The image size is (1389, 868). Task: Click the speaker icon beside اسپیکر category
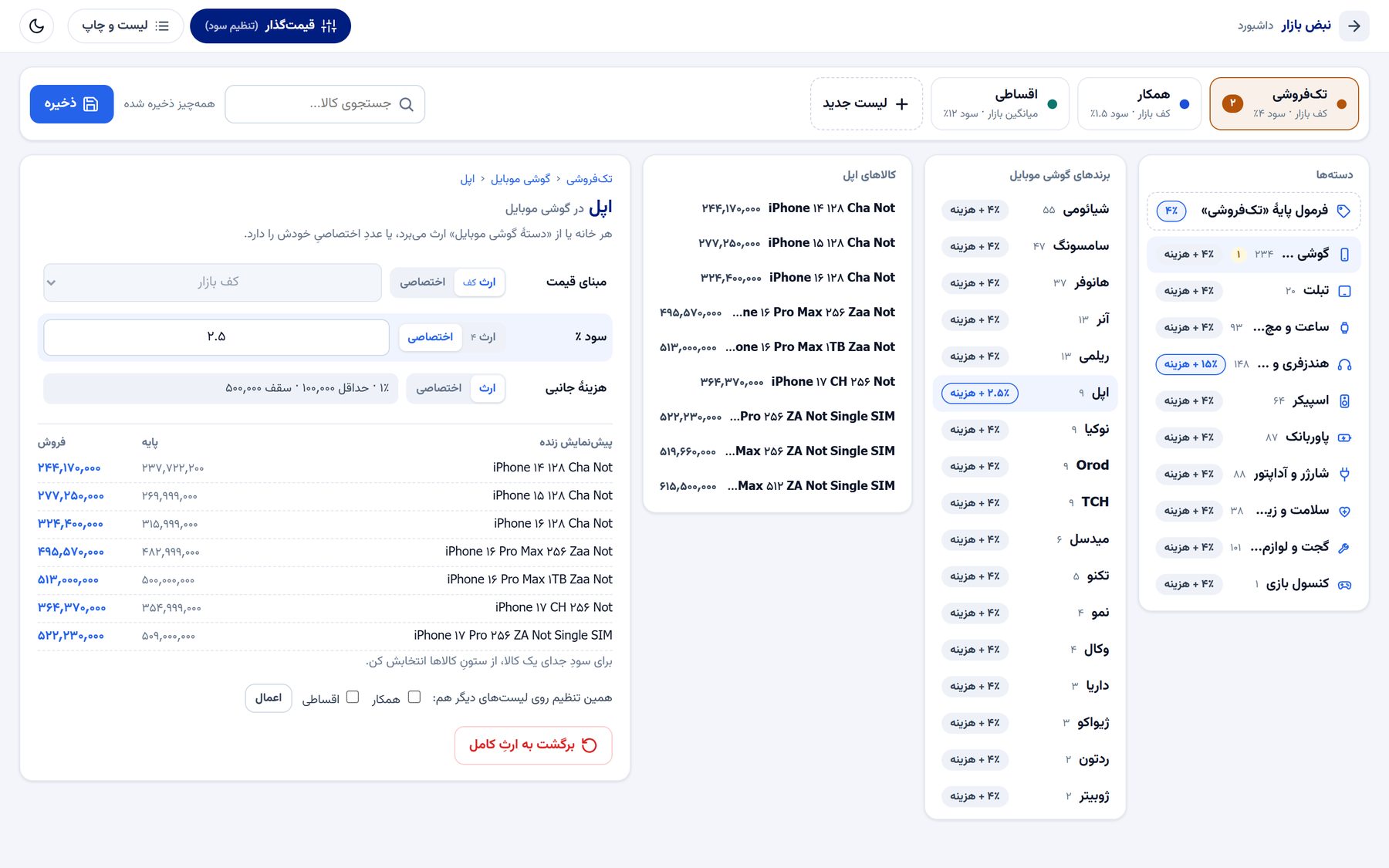1344,400
